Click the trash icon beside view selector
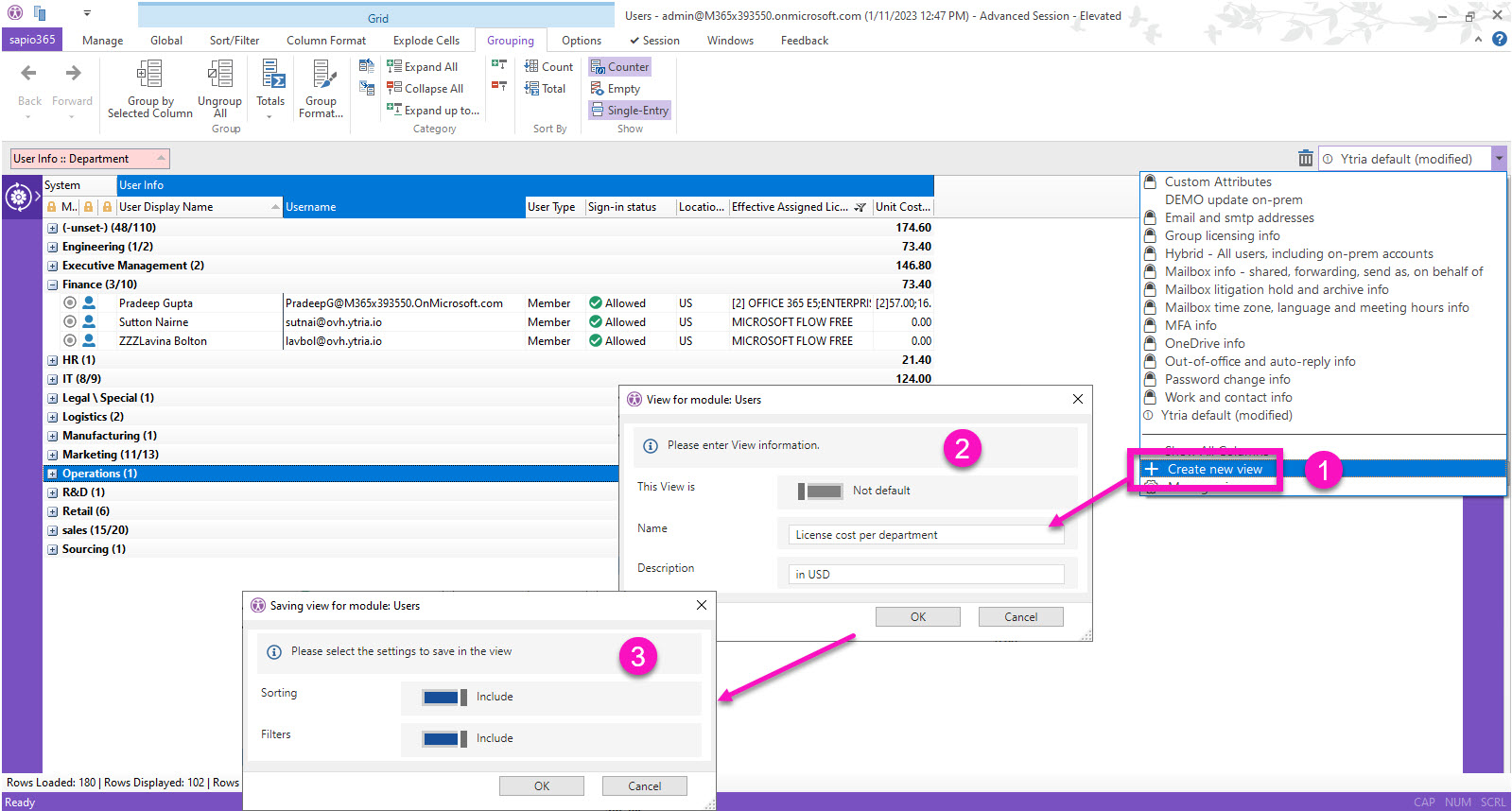Viewport: 1512px width, 811px height. [x=1305, y=159]
